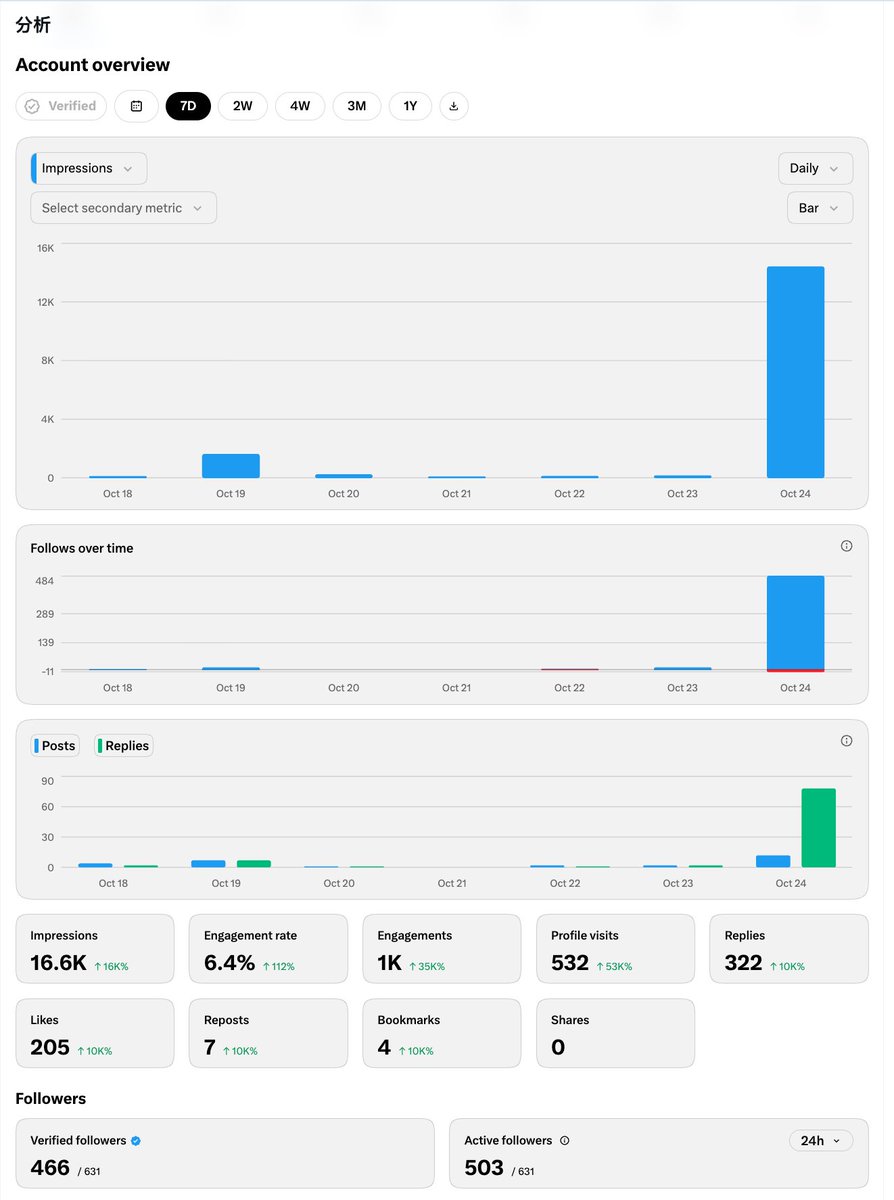Click the Oct 24 green replies bar

tap(819, 828)
